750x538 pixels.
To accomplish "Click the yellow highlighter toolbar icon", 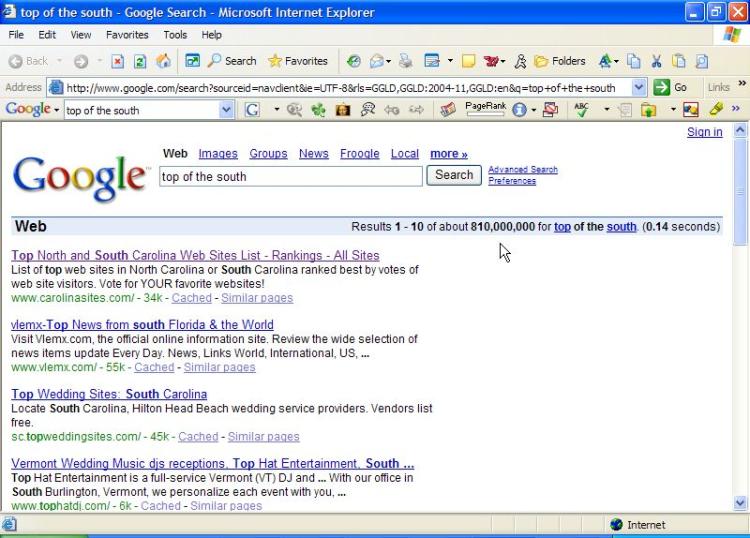I will (x=716, y=110).
